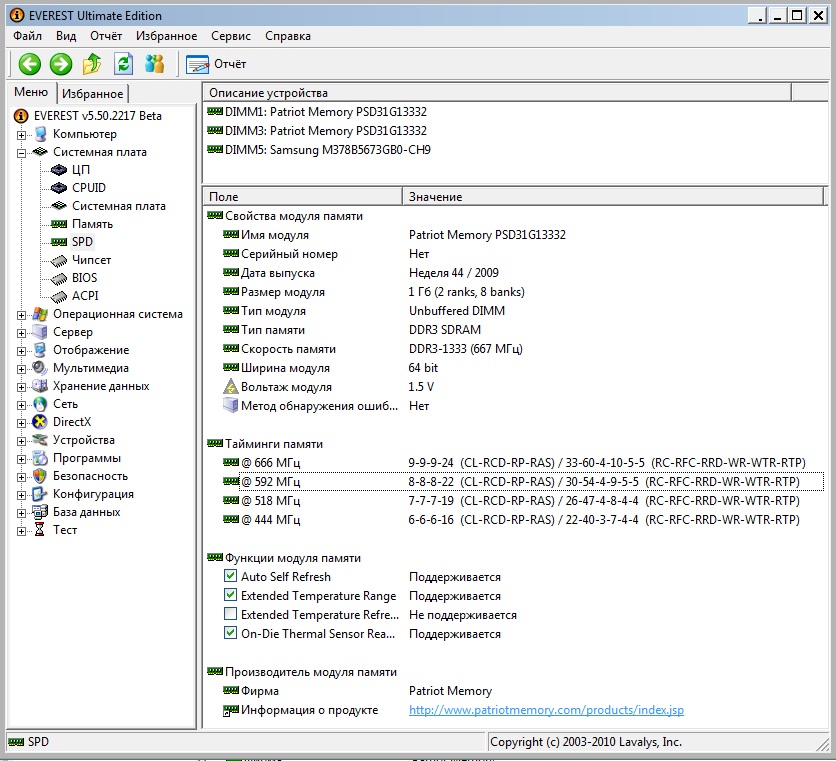Click the Вольтаж модуля warning icon
The width and height of the screenshot is (836, 761).
pyautogui.click(x=230, y=386)
